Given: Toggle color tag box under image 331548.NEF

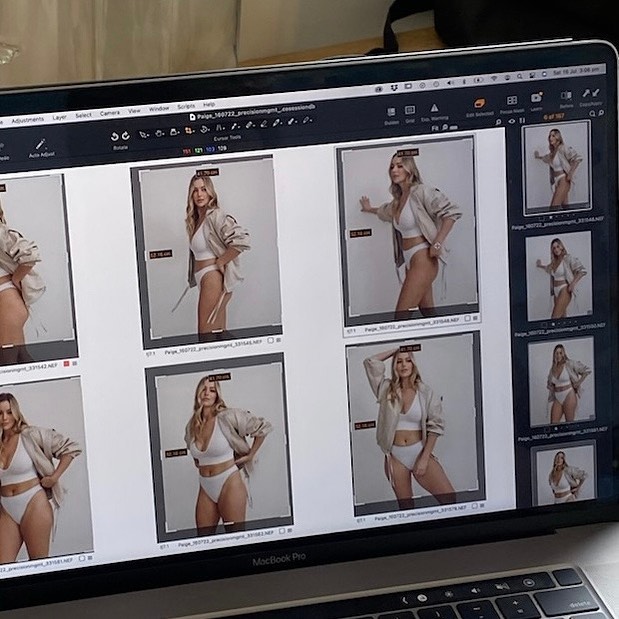Looking at the screenshot, I should 468,318.
